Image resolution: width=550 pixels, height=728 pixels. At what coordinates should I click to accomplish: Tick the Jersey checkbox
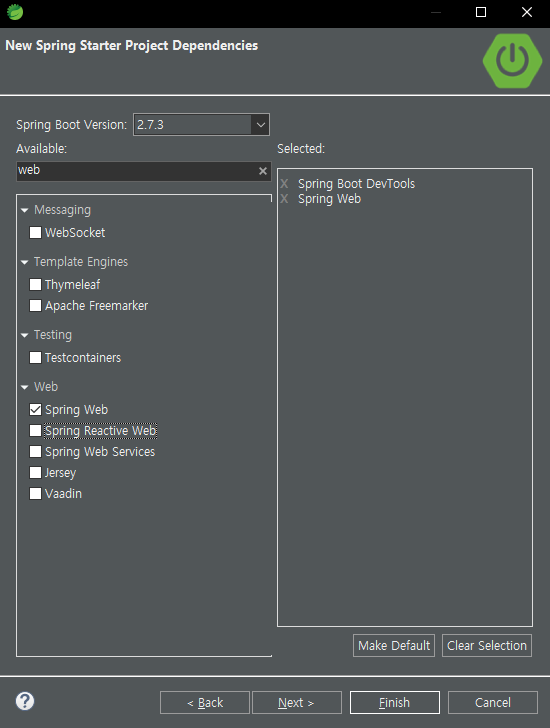pyautogui.click(x=35, y=473)
